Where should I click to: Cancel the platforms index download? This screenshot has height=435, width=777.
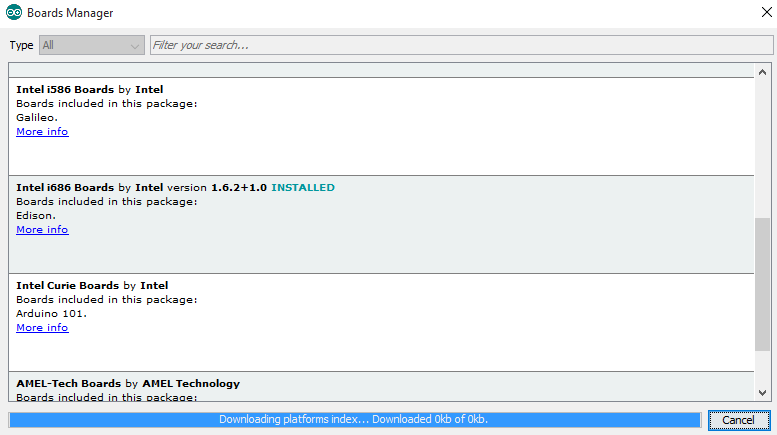click(x=739, y=420)
